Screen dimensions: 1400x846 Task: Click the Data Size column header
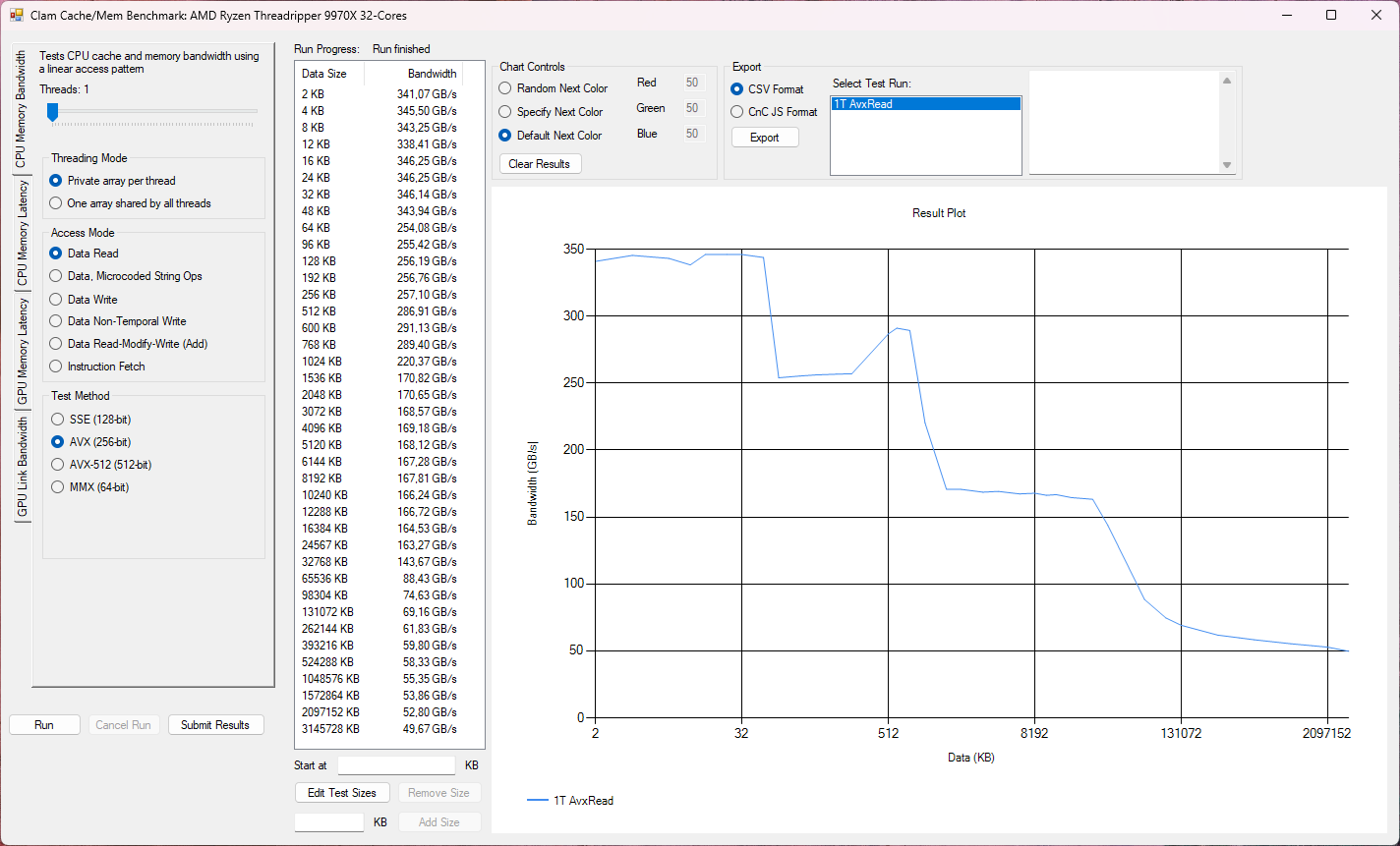pos(330,74)
